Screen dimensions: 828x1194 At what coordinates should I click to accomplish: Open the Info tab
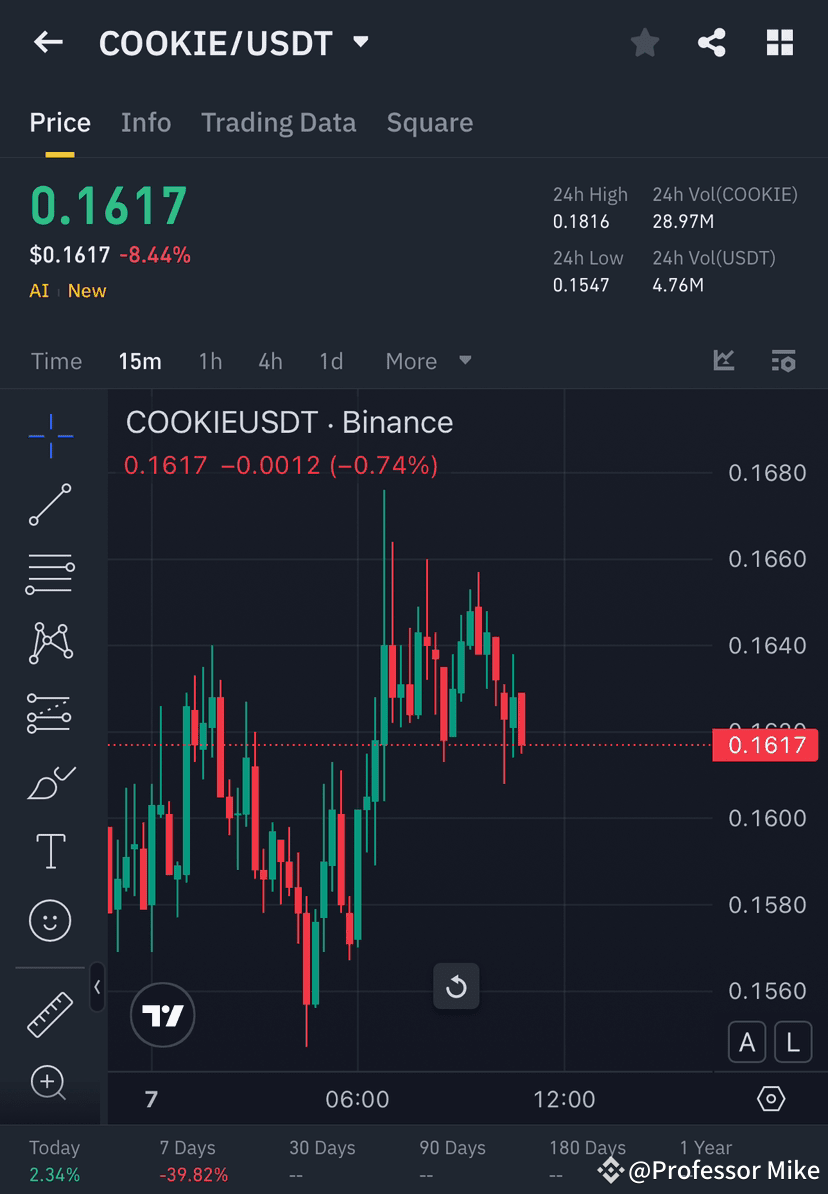pos(146,122)
